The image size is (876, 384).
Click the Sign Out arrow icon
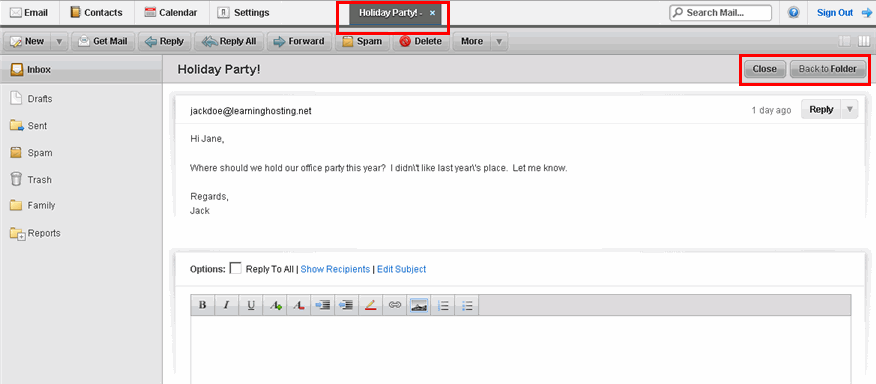coord(866,12)
